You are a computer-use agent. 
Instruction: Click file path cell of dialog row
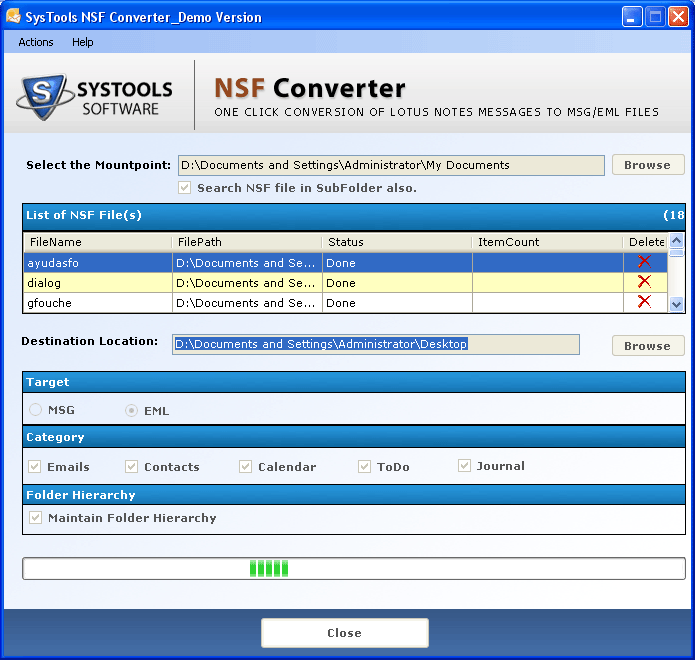point(247,283)
